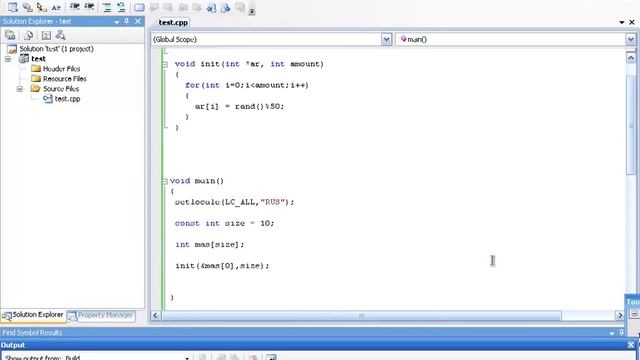Close the test.cpp document
This screenshot has width=640, height=360.
click(632, 22)
